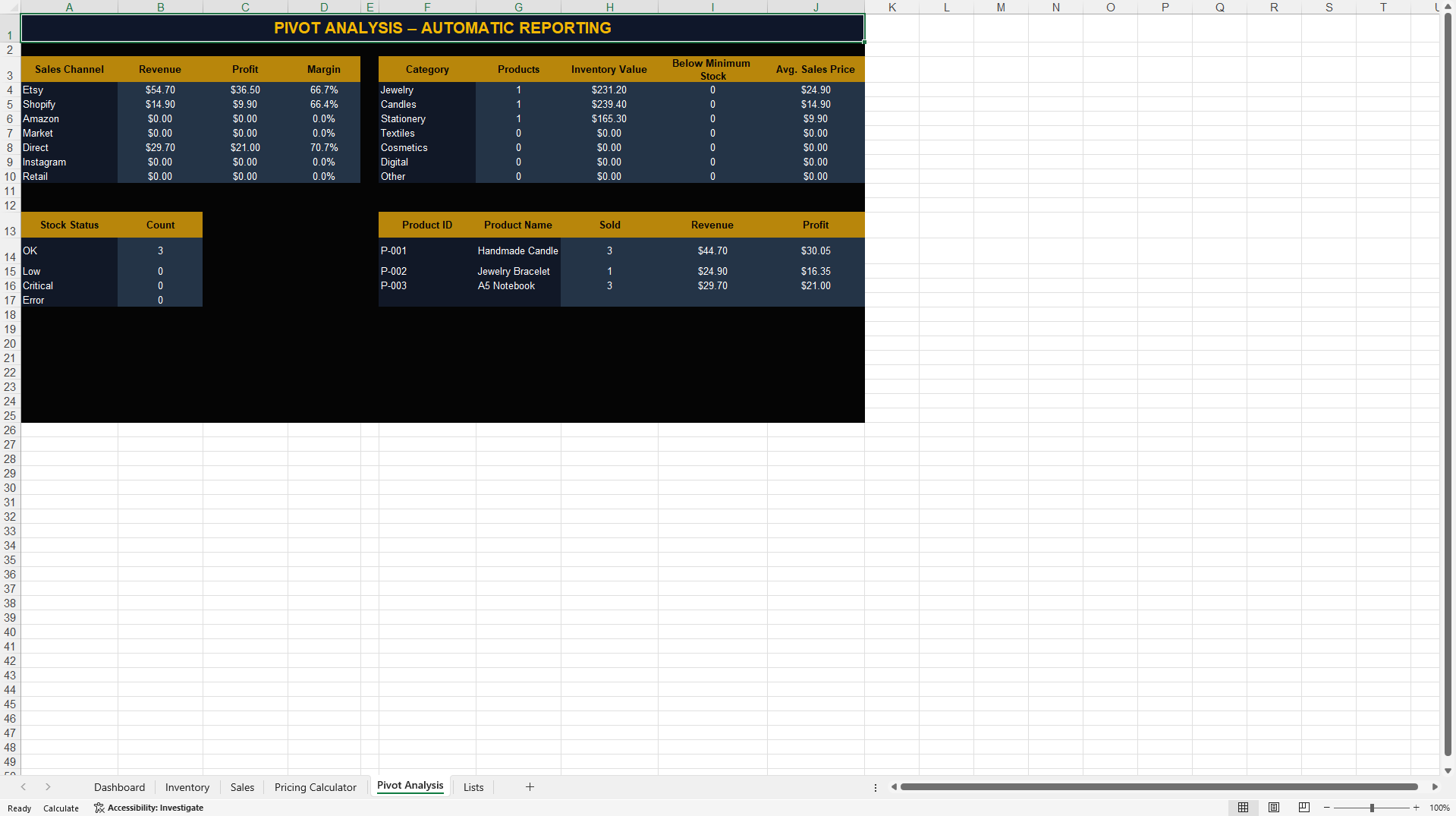Click Avg. Sales Price header
Viewport: 1456px width, 816px height.
816,69
